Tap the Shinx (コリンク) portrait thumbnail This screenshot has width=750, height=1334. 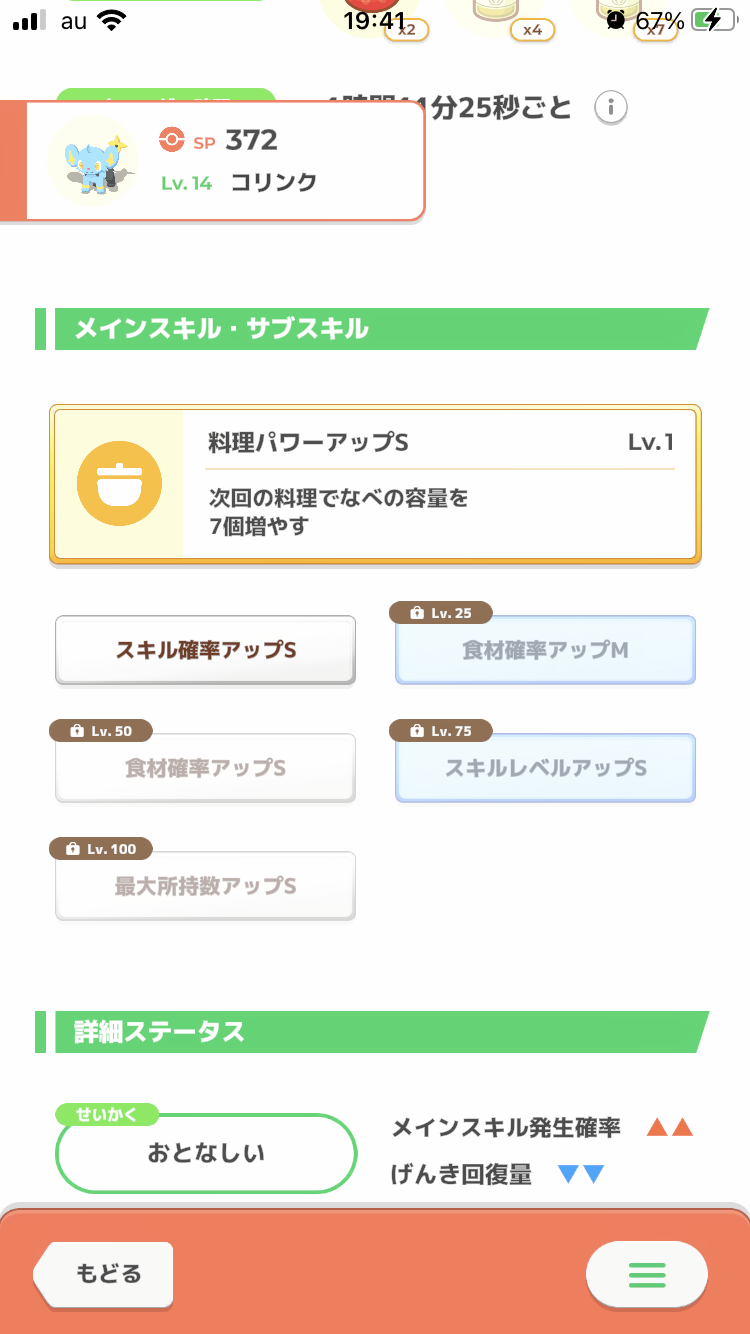point(93,159)
